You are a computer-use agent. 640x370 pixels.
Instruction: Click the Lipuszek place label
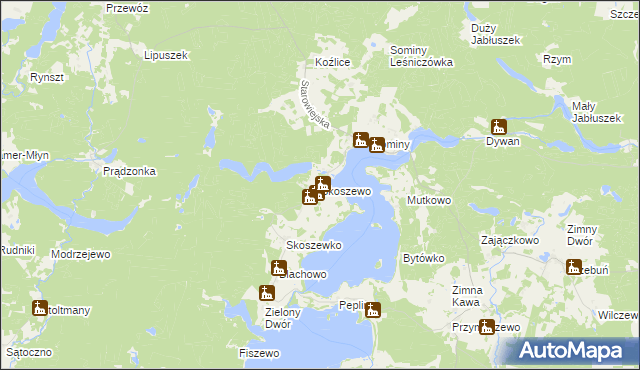166,55
